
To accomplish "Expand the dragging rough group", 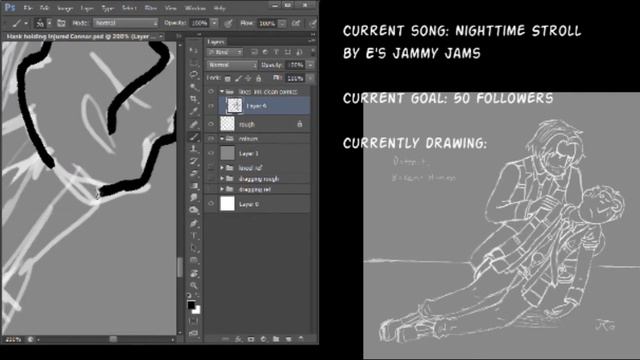I will coord(222,179).
